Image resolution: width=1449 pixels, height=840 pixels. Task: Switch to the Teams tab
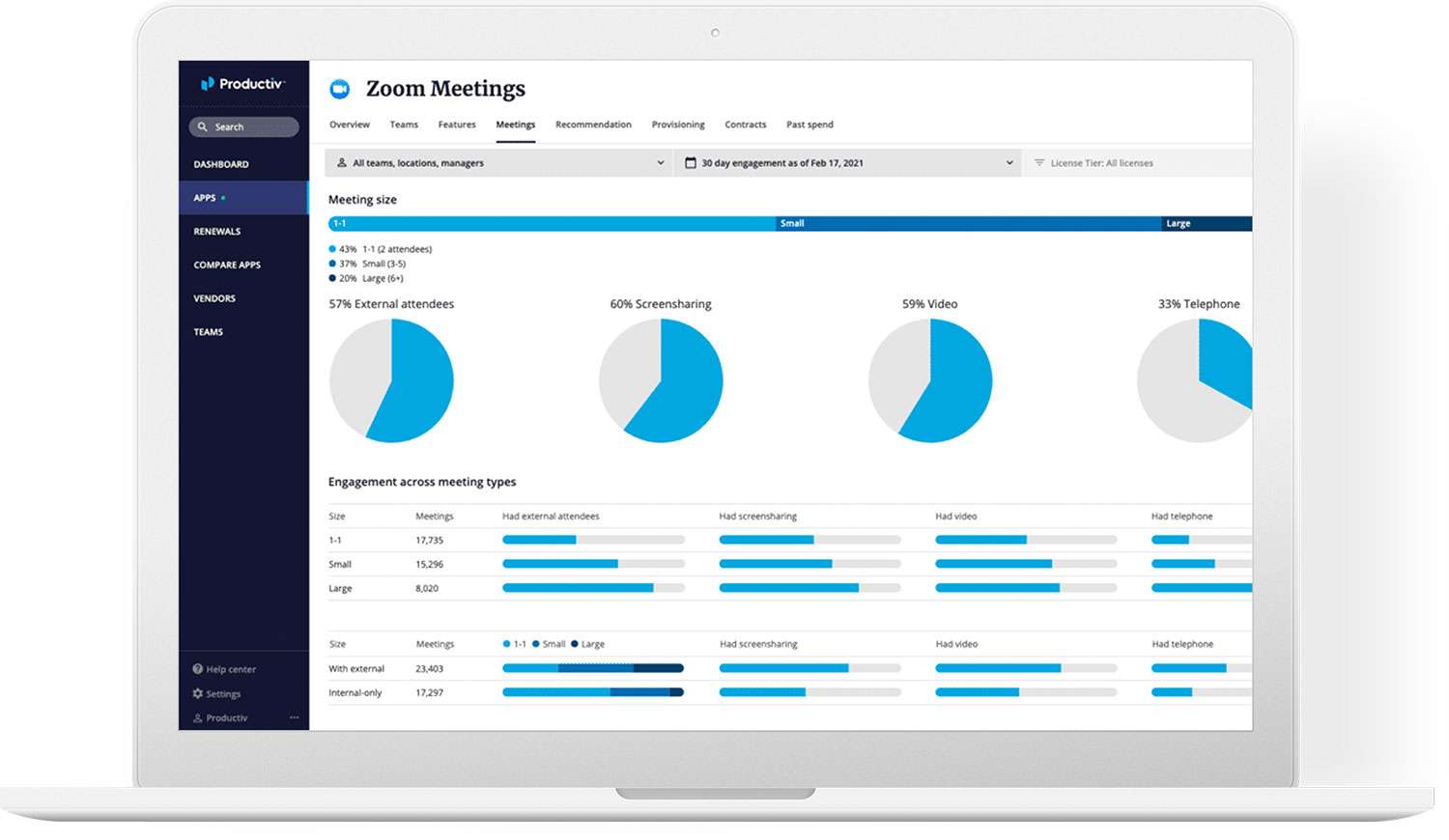point(404,125)
